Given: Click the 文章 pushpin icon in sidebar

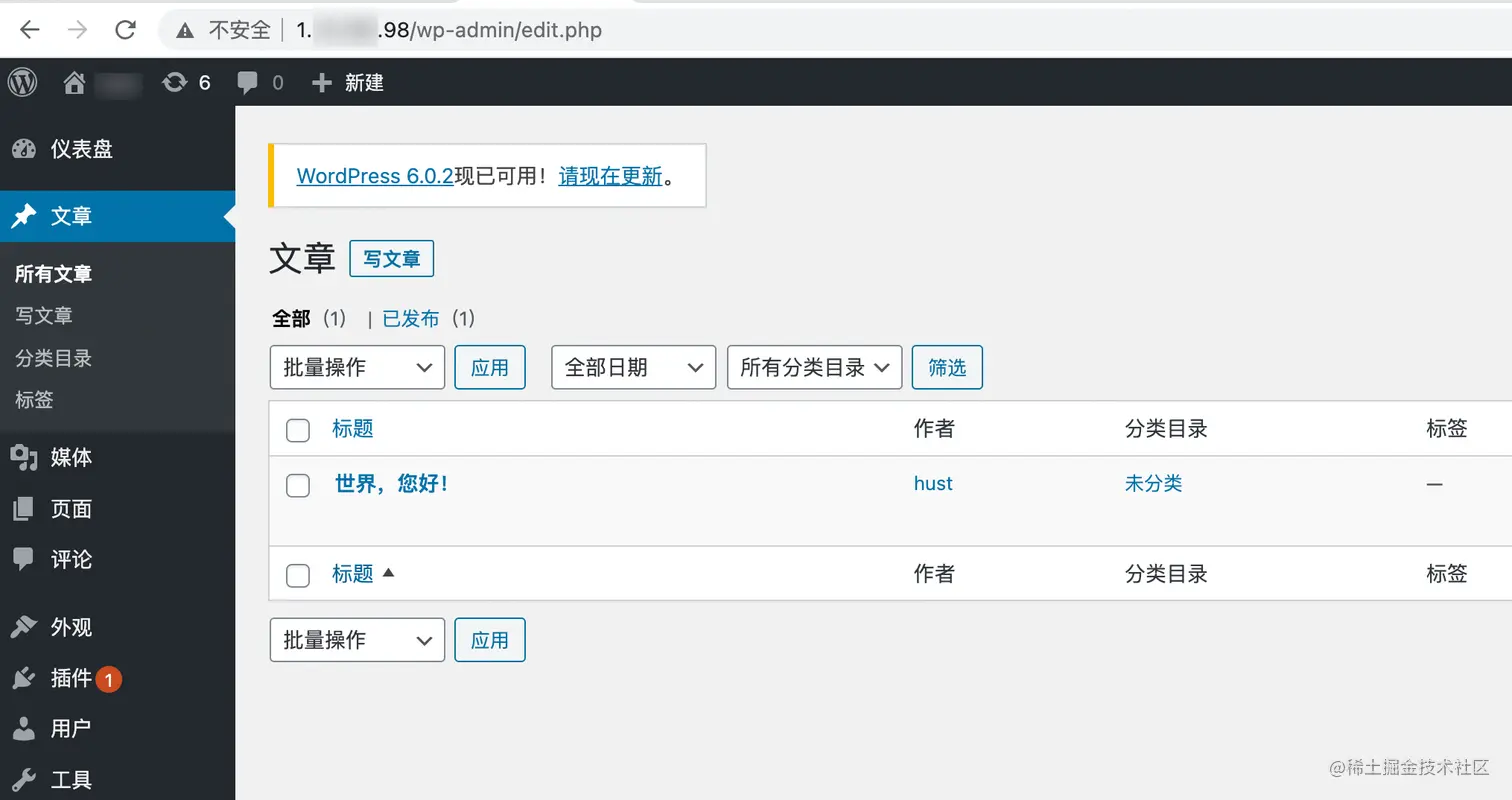Looking at the screenshot, I should (x=24, y=216).
